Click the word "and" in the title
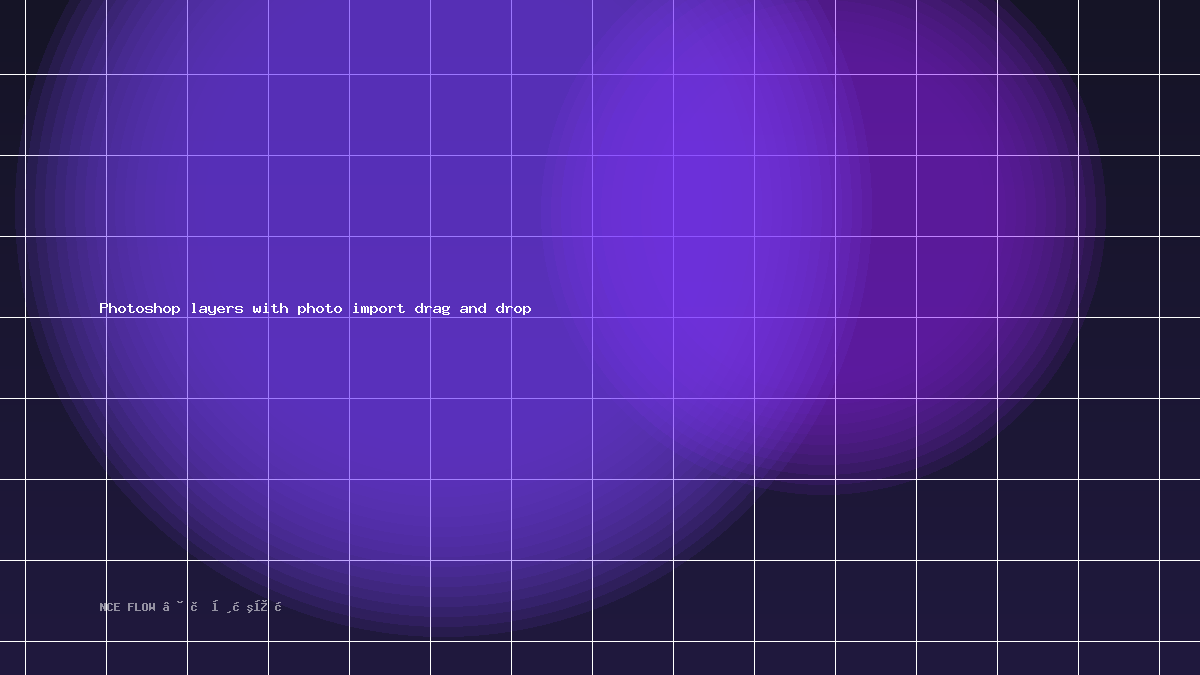The image size is (1200, 675). point(473,308)
